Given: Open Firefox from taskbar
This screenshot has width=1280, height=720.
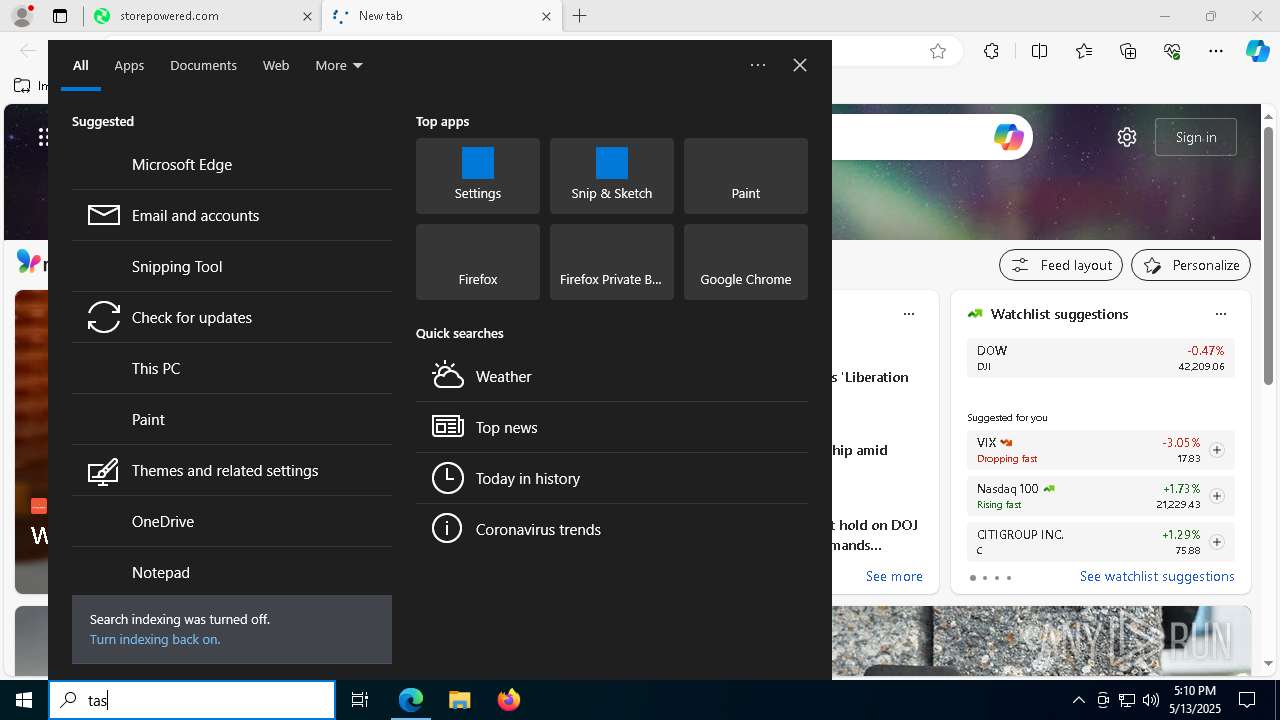Looking at the screenshot, I should click(509, 700).
